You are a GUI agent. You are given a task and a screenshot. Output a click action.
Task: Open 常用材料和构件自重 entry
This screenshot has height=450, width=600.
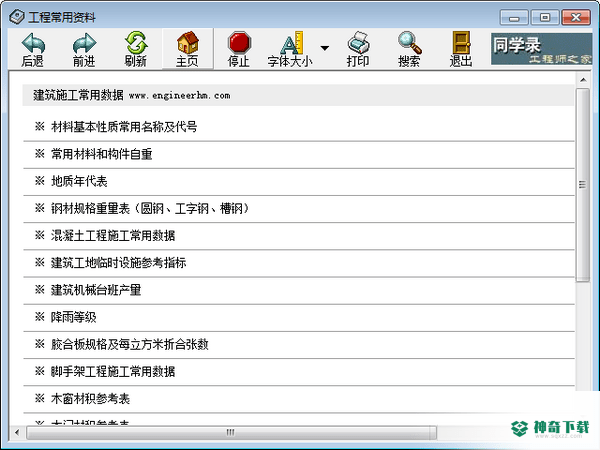pos(101,154)
